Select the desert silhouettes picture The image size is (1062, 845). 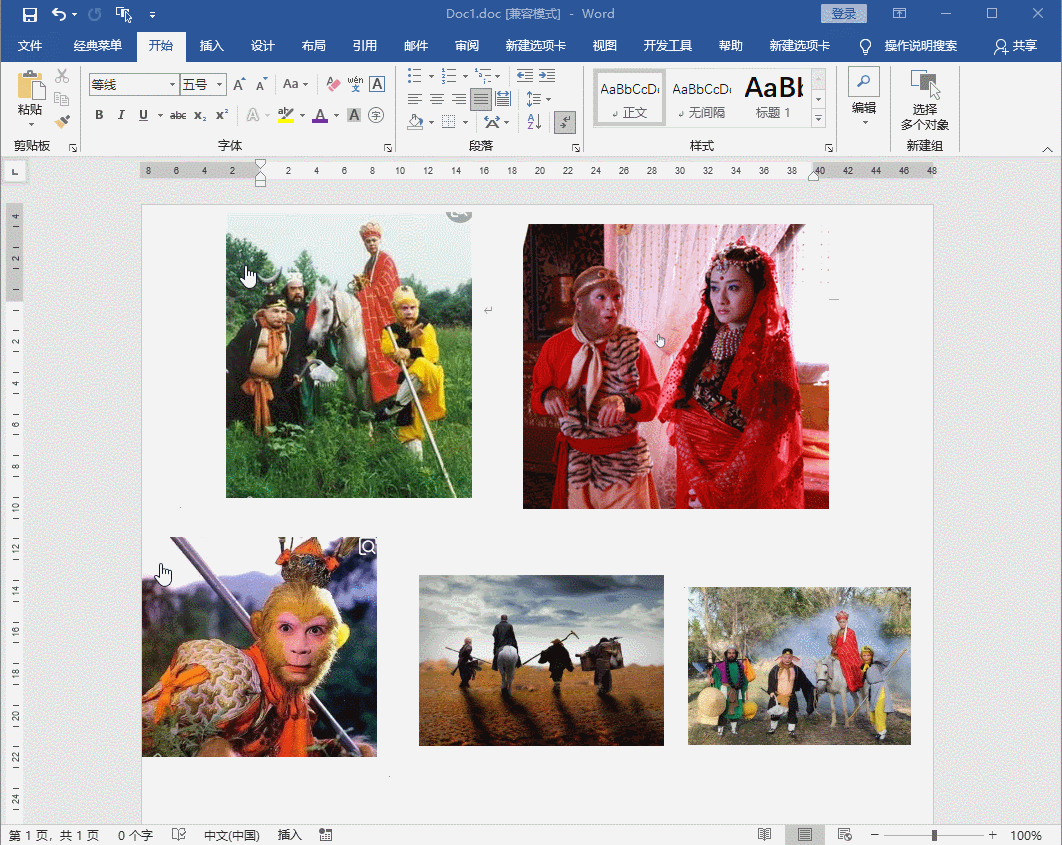coord(541,660)
